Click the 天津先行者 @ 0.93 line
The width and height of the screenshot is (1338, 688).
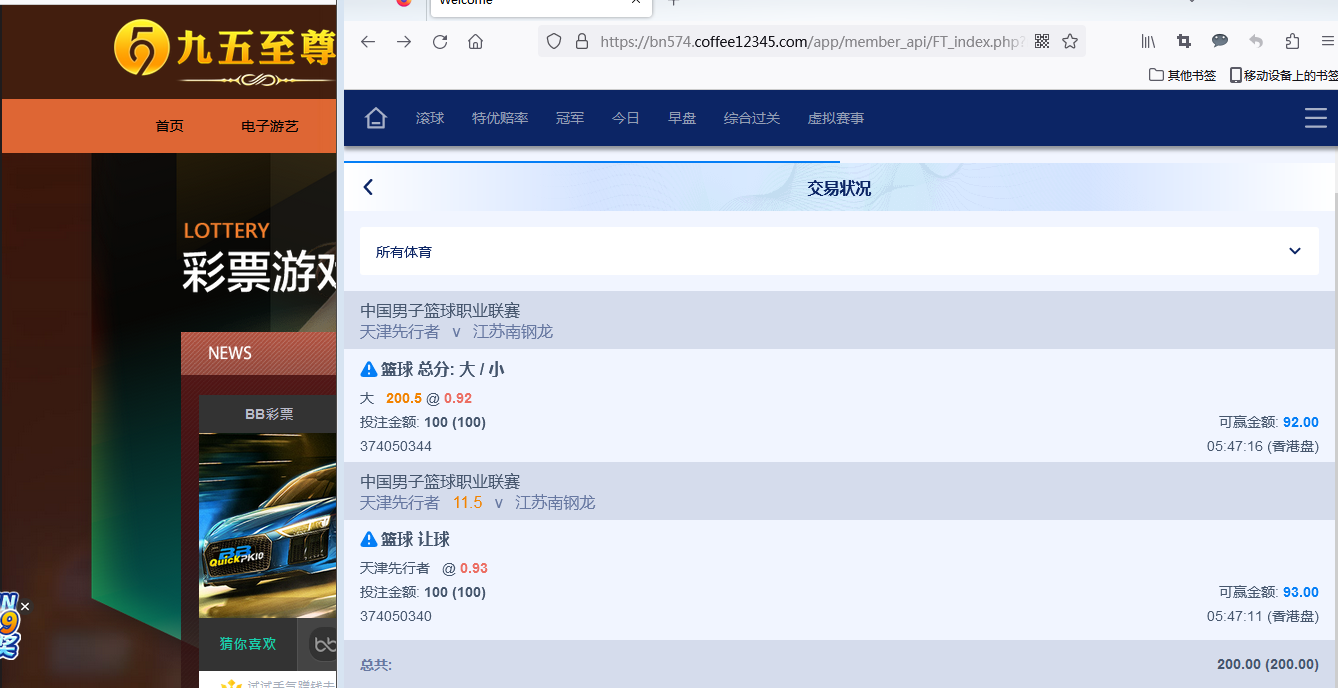(424, 568)
